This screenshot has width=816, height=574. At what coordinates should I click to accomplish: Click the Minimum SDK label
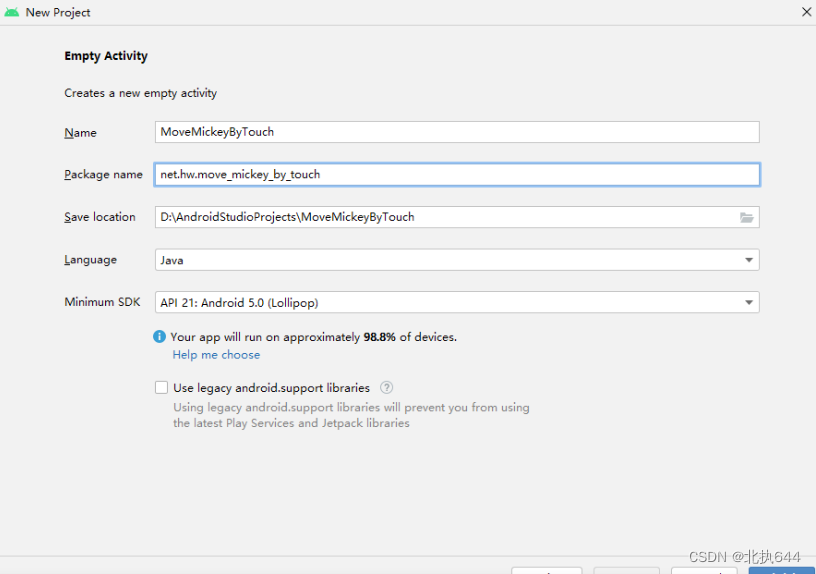[x=102, y=302]
